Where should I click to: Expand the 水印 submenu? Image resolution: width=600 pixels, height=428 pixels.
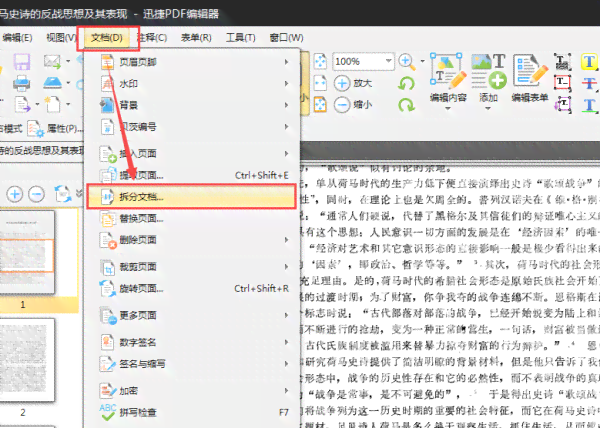pos(191,83)
